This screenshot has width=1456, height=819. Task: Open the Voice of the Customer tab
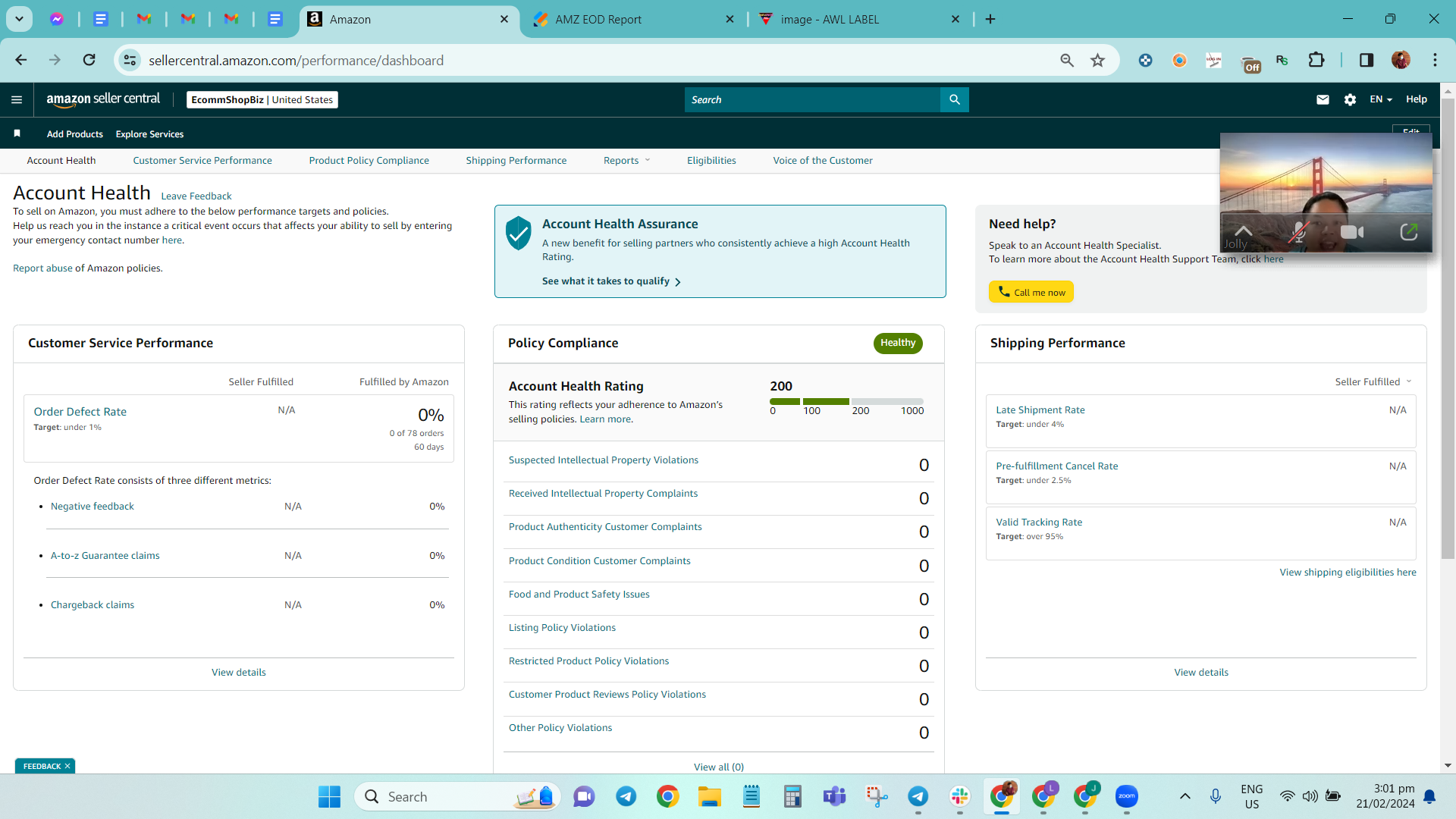click(x=823, y=160)
